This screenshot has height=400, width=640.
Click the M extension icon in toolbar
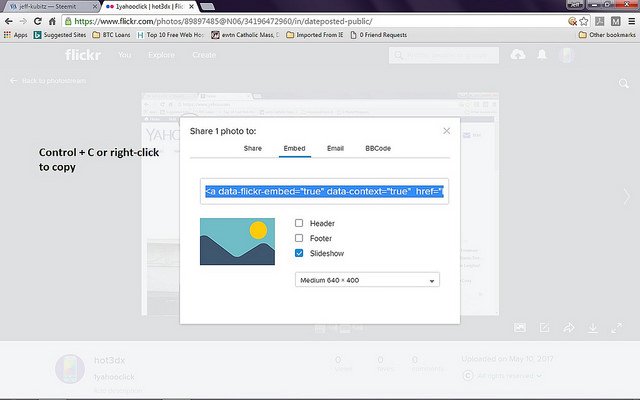(x=616, y=21)
